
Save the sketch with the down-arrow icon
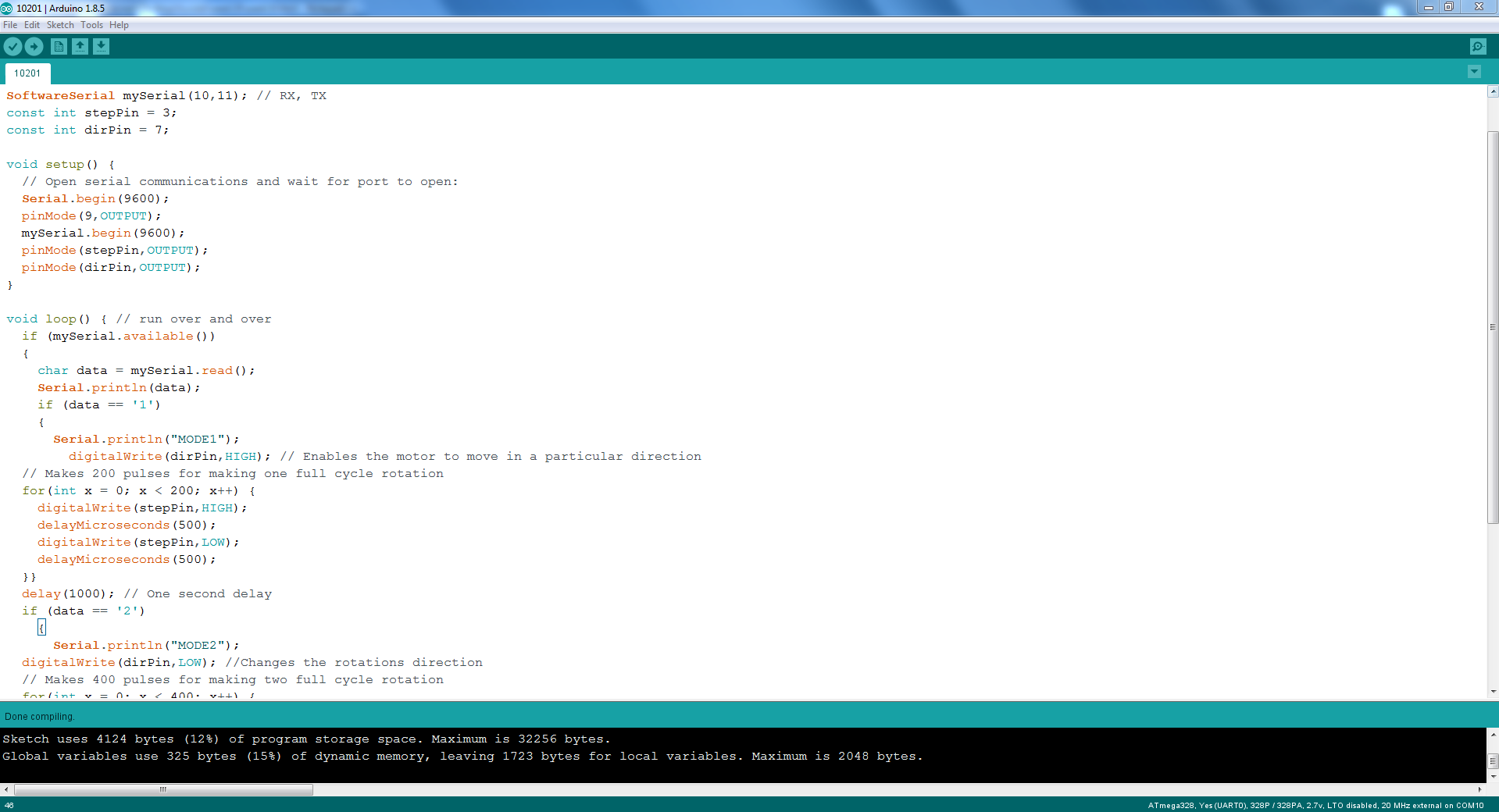pyautogui.click(x=101, y=47)
